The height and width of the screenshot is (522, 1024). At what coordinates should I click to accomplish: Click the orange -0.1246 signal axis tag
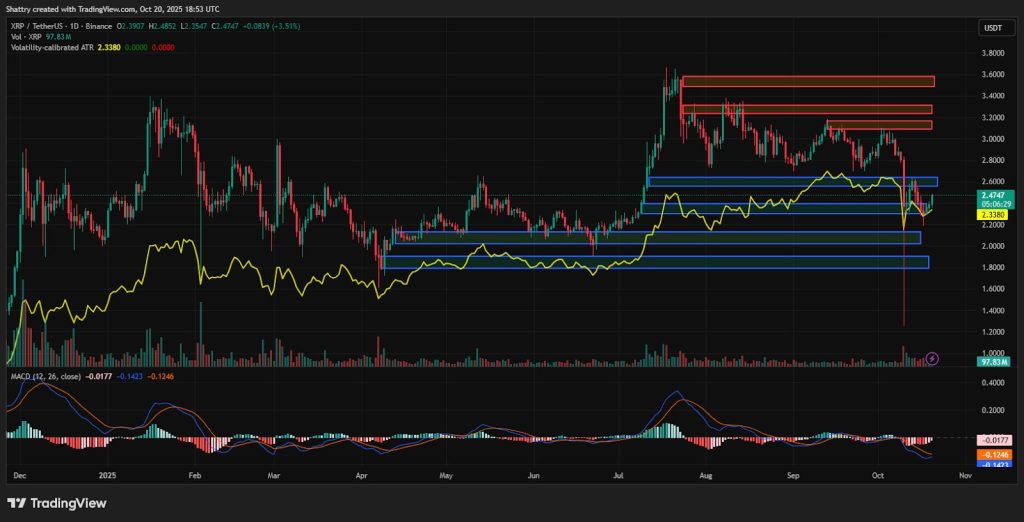[x=995, y=455]
